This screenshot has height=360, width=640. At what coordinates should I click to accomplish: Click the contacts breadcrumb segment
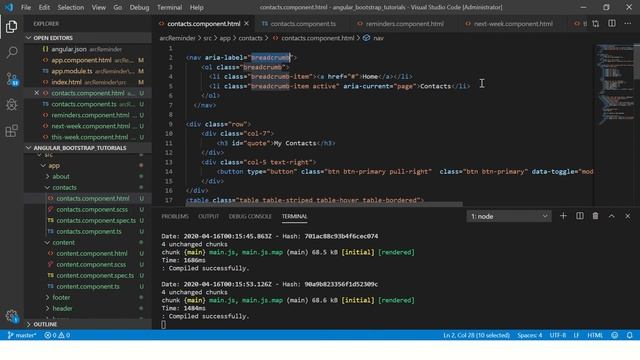[x=250, y=38]
